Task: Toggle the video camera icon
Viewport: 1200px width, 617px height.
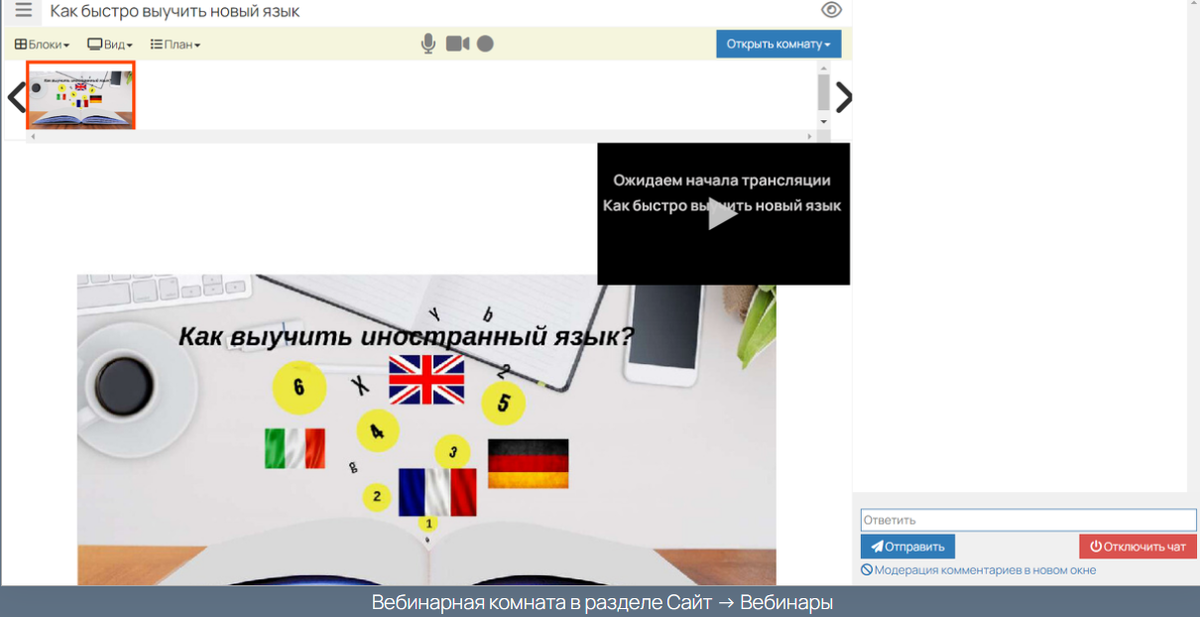Action: [x=457, y=43]
